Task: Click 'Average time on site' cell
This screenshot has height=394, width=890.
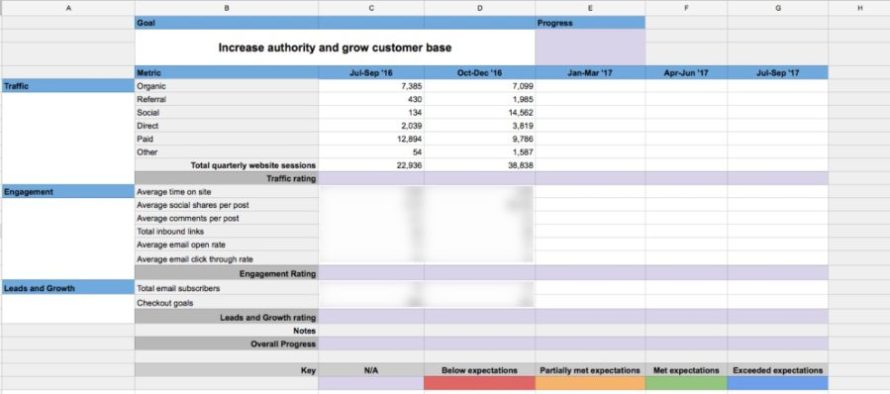Action: 226,191
